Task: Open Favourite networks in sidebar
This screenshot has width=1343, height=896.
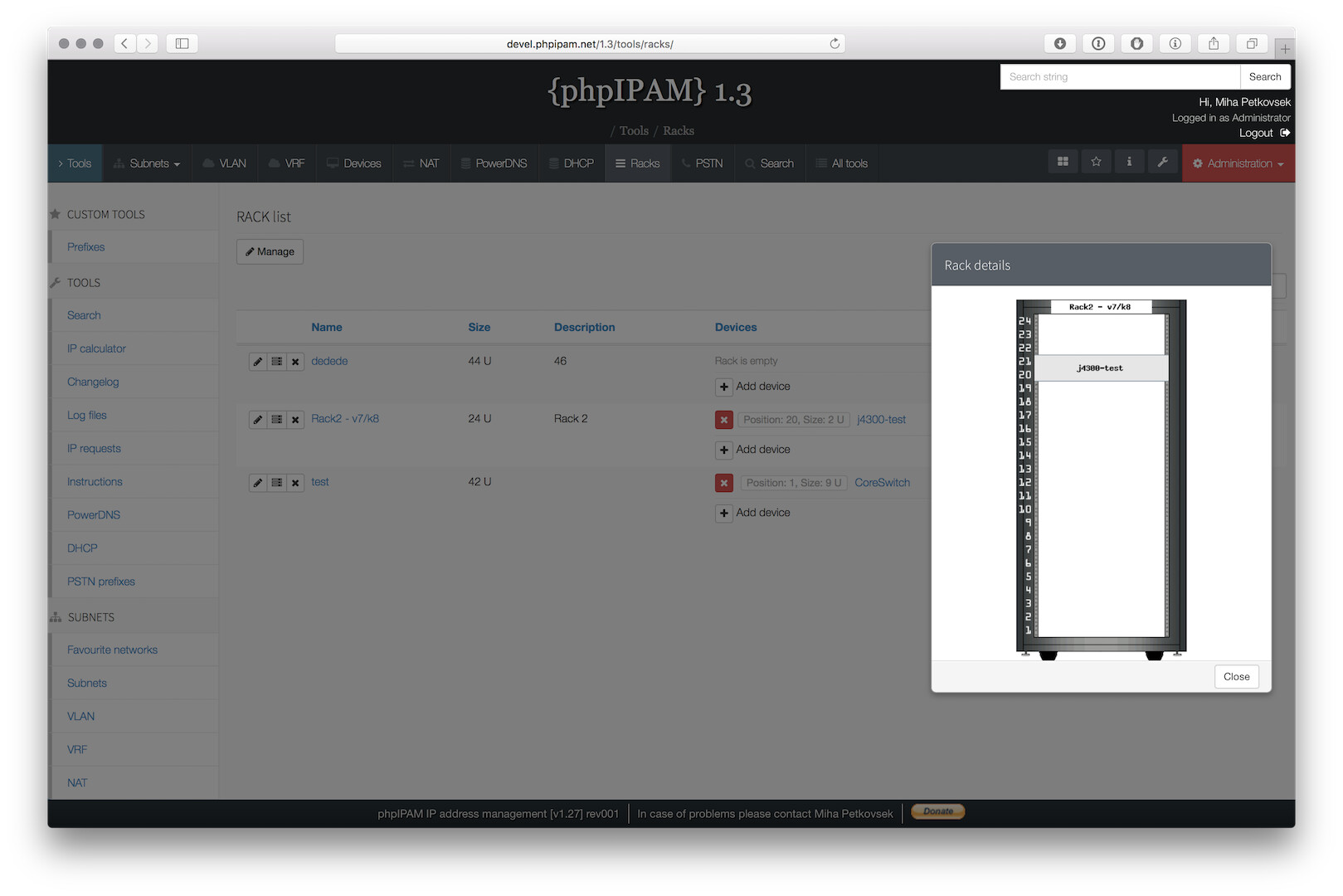Action: tap(112, 650)
